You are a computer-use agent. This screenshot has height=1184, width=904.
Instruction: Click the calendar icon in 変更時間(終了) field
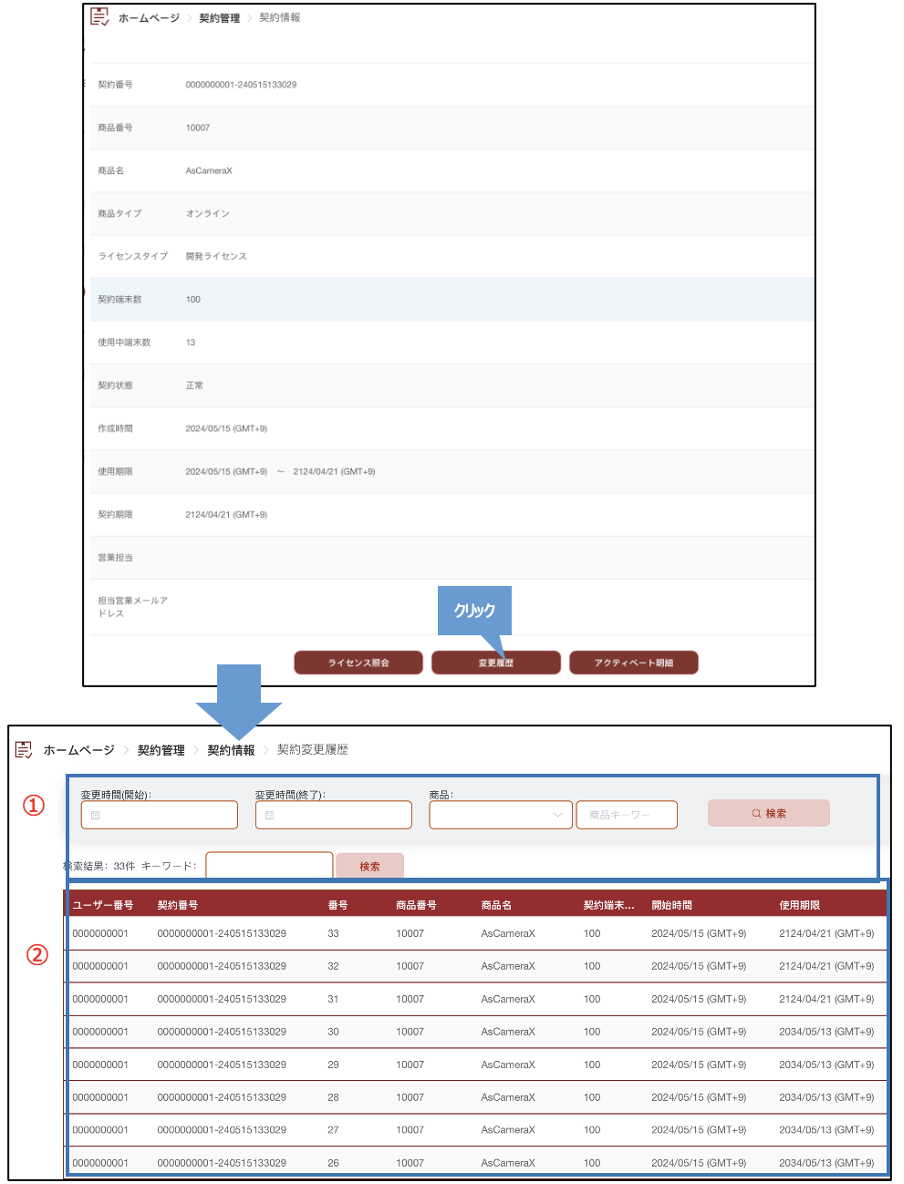[269, 816]
